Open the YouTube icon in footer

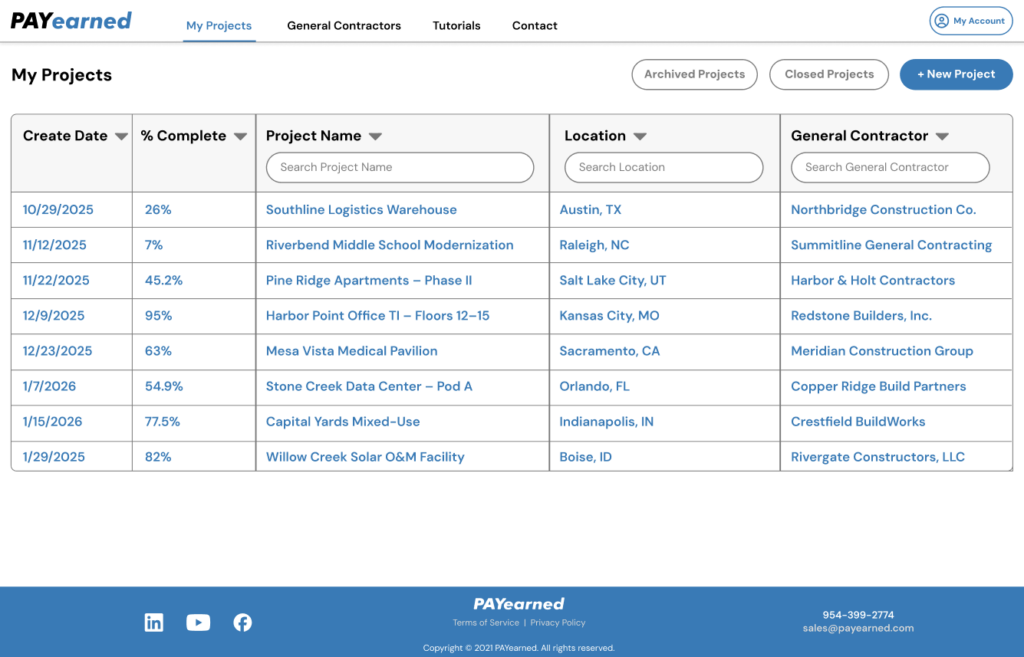(198, 623)
